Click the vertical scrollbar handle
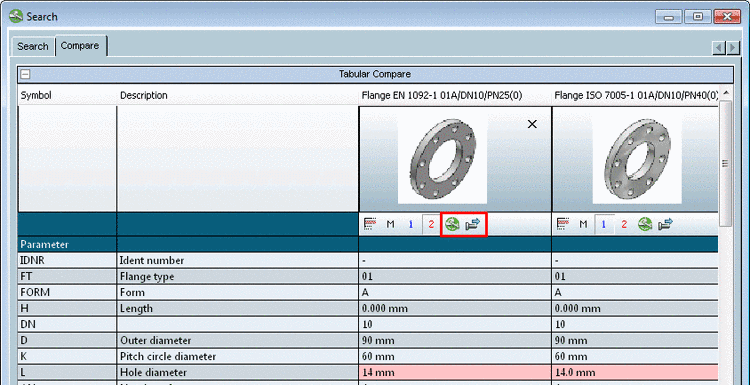This screenshot has width=750, height=385. tap(725, 163)
